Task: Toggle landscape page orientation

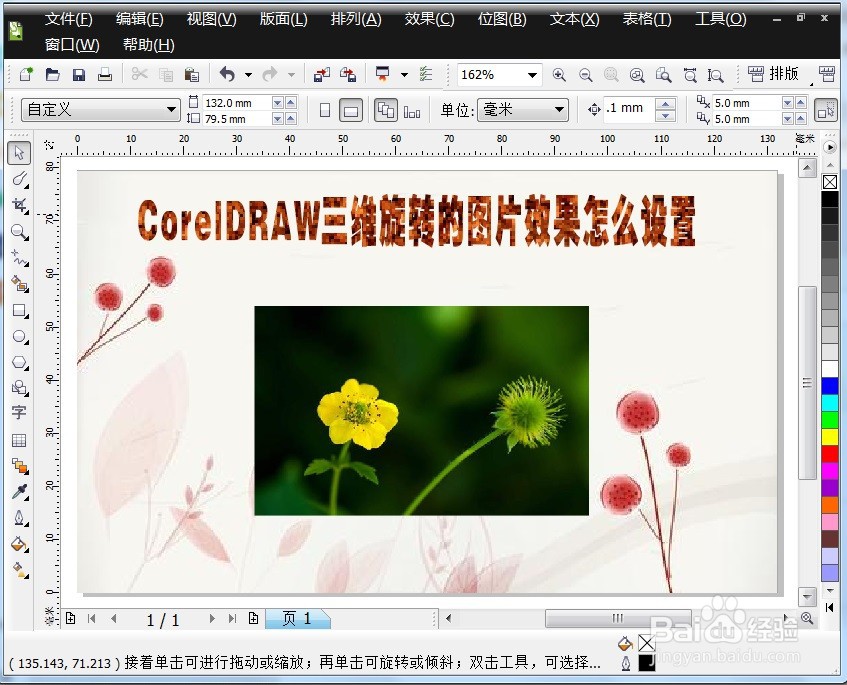Action: pyautogui.click(x=350, y=110)
